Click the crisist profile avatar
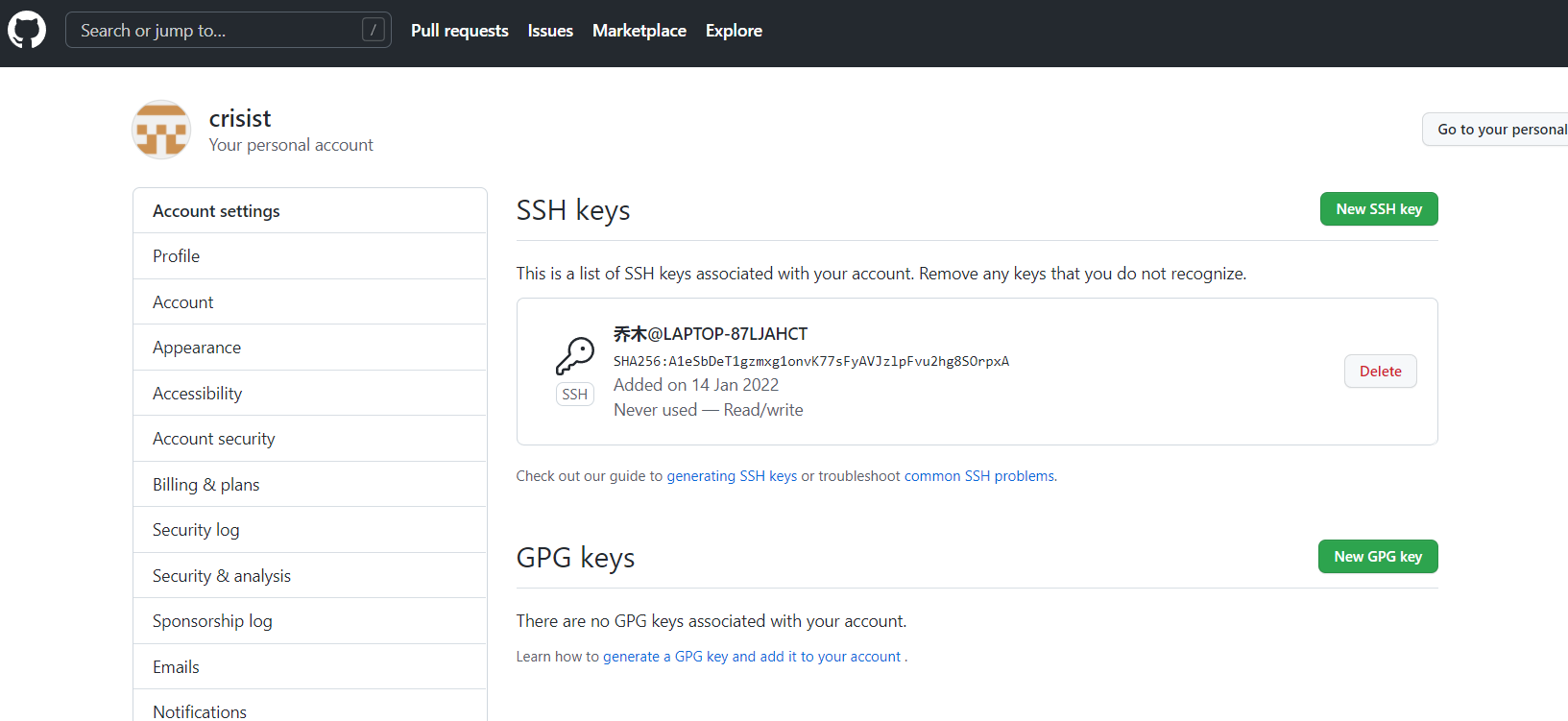 pos(161,130)
